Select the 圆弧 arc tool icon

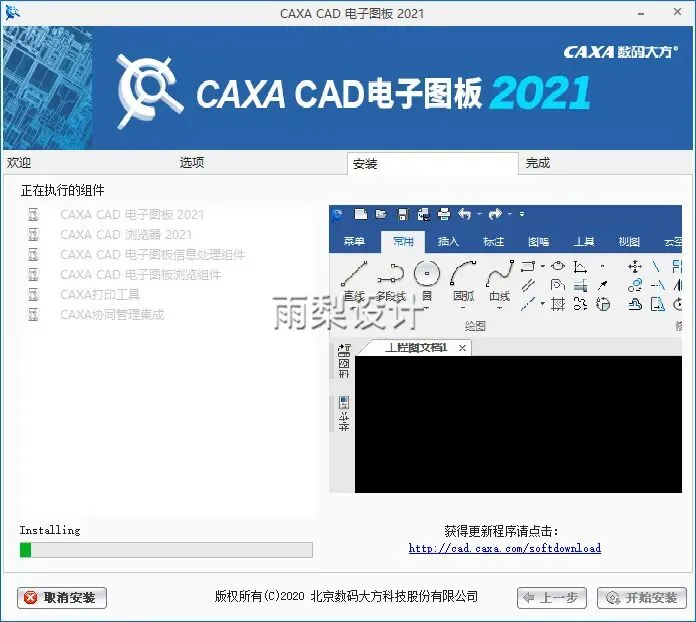[463, 273]
